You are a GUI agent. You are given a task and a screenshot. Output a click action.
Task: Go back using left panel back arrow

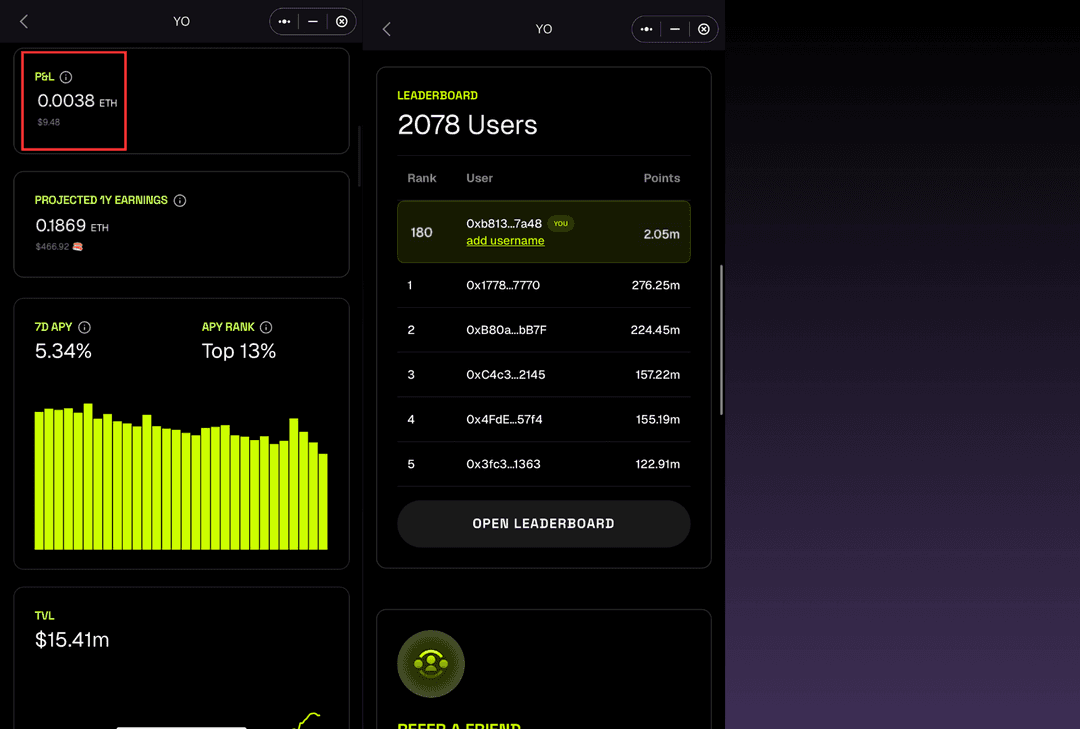(x=24, y=21)
